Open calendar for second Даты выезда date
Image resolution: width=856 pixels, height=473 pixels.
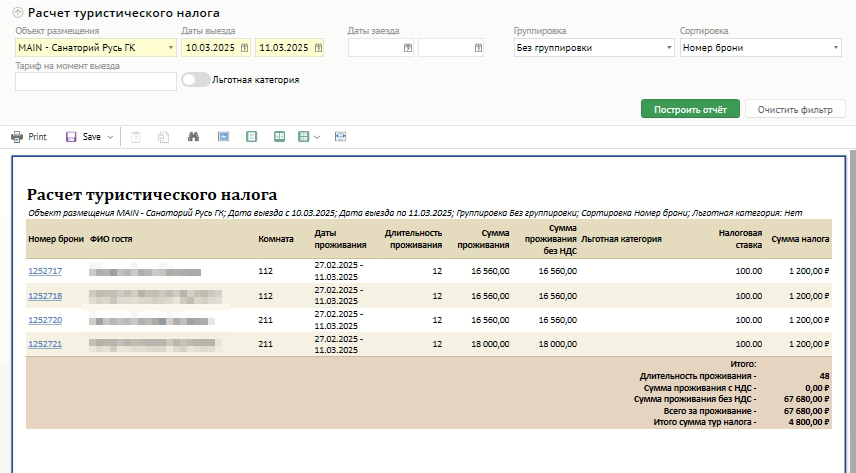pyautogui.click(x=317, y=47)
